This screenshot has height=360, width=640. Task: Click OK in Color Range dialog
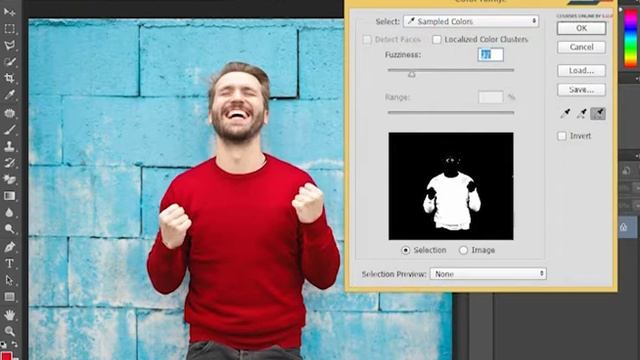[x=581, y=28]
